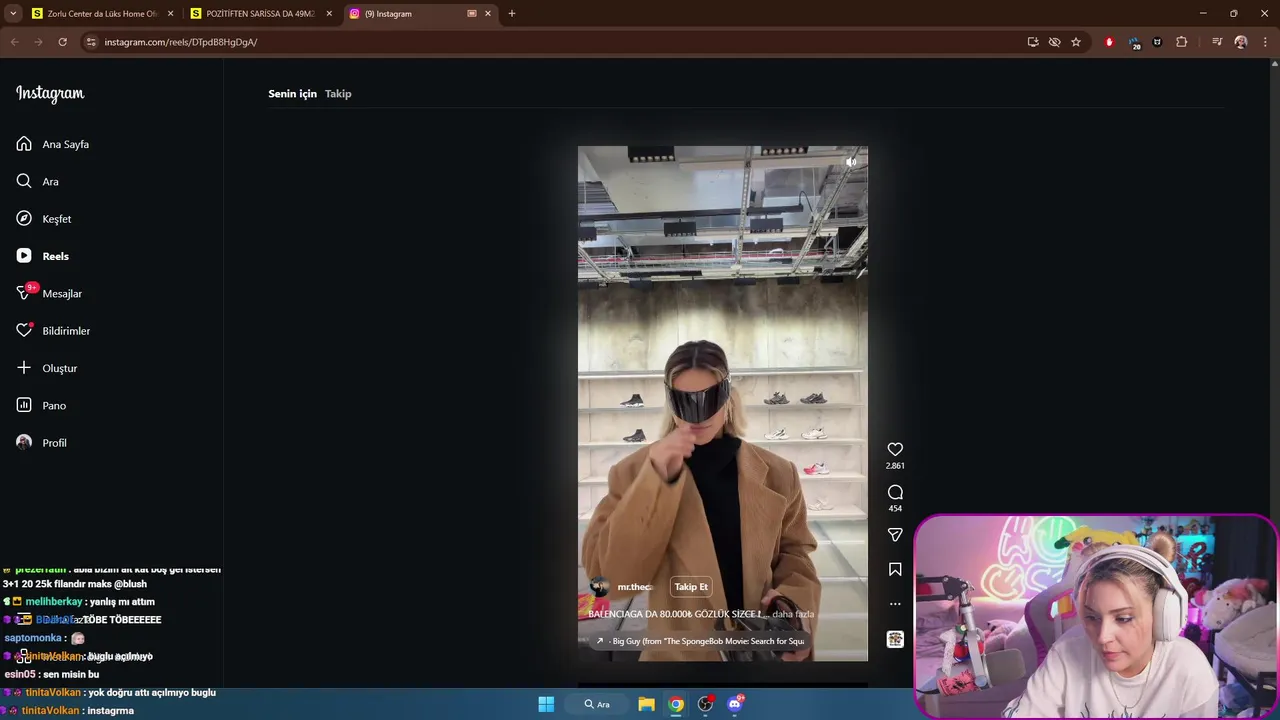This screenshot has width=1280, height=720.
Task: Click the install app icon in address bar
Action: [1033, 42]
